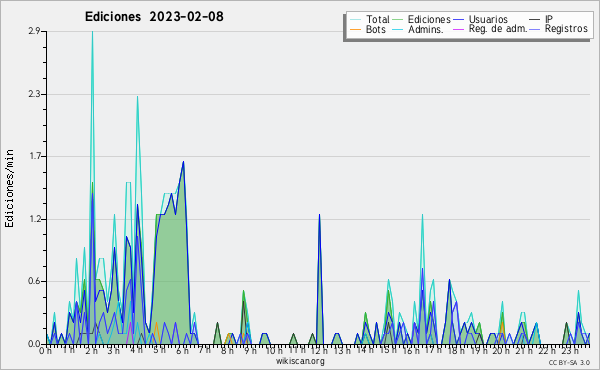Click the '0 h' x-axis label
This screenshot has width=600, height=370.
[46, 351]
